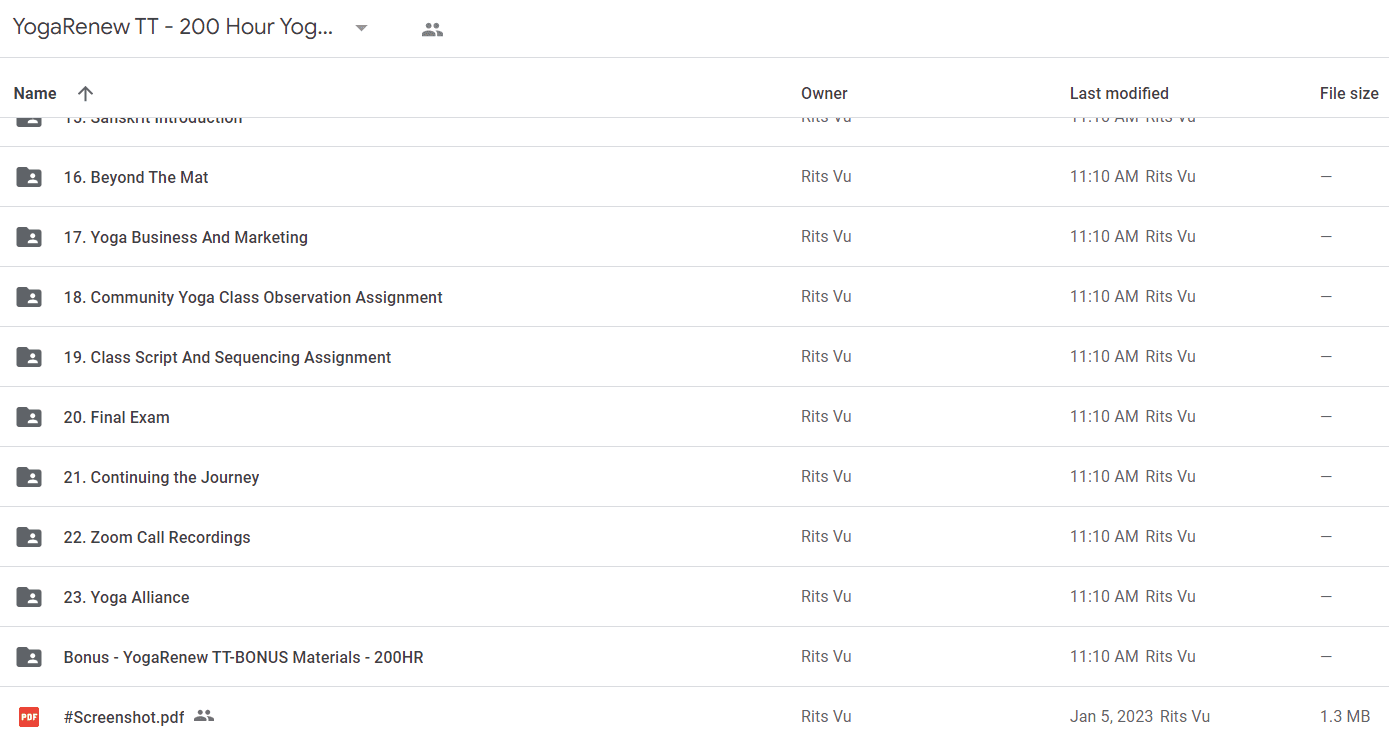The image size is (1389, 746).
Task: Click the YogaRenew TT folder title
Action: [173, 27]
